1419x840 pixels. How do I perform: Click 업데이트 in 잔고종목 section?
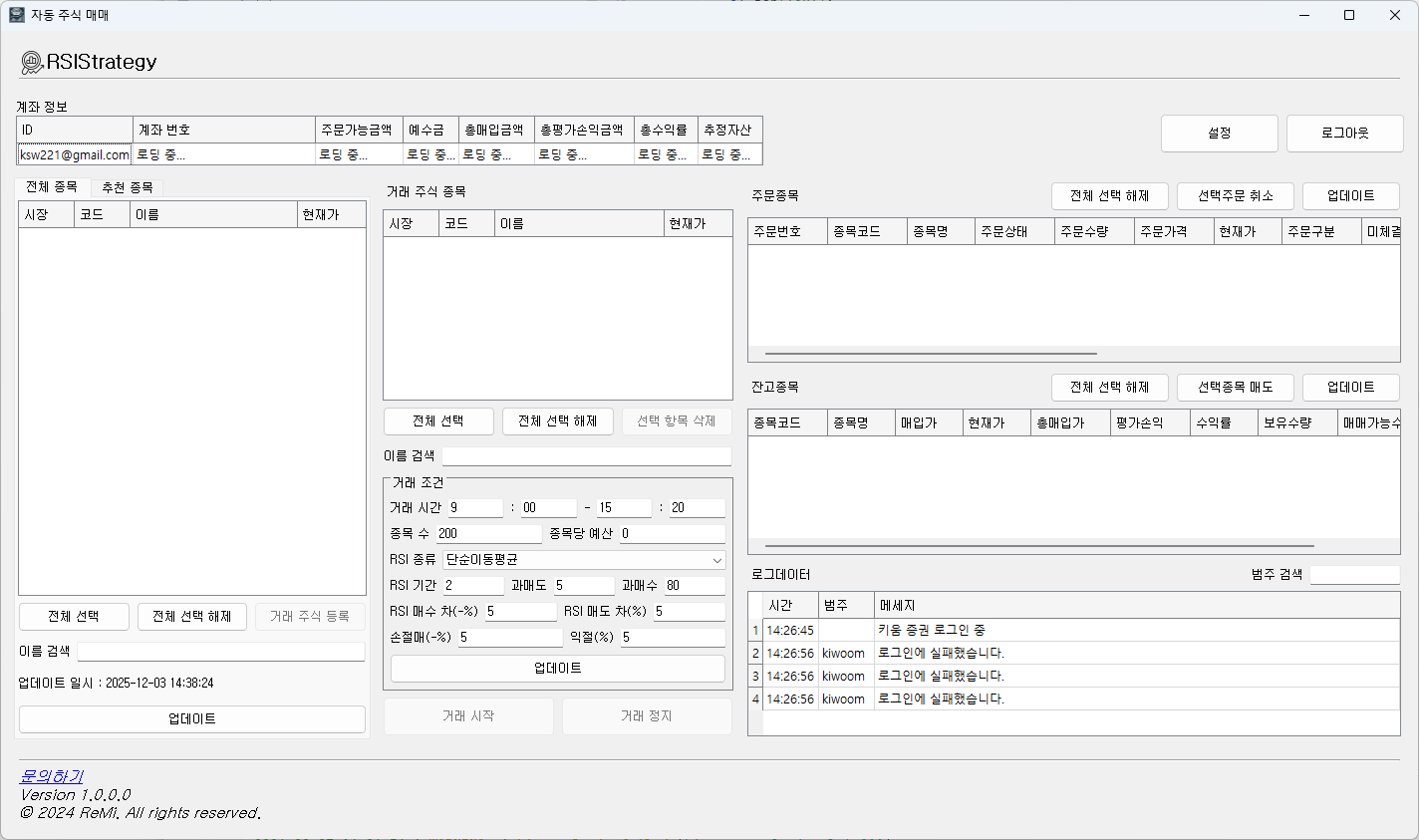(x=1350, y=388)
